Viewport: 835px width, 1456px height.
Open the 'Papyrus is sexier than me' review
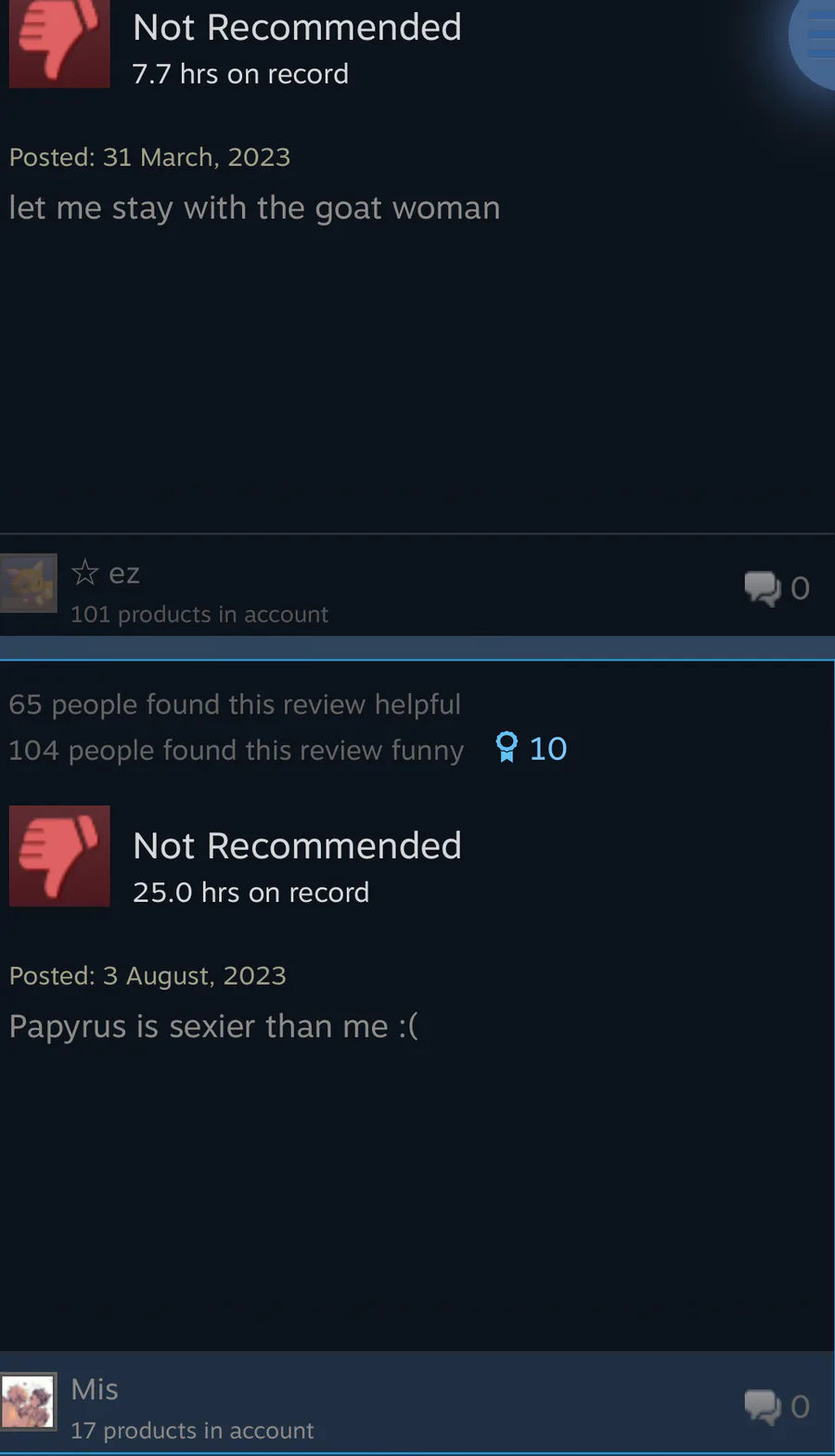pos(213,1026)
